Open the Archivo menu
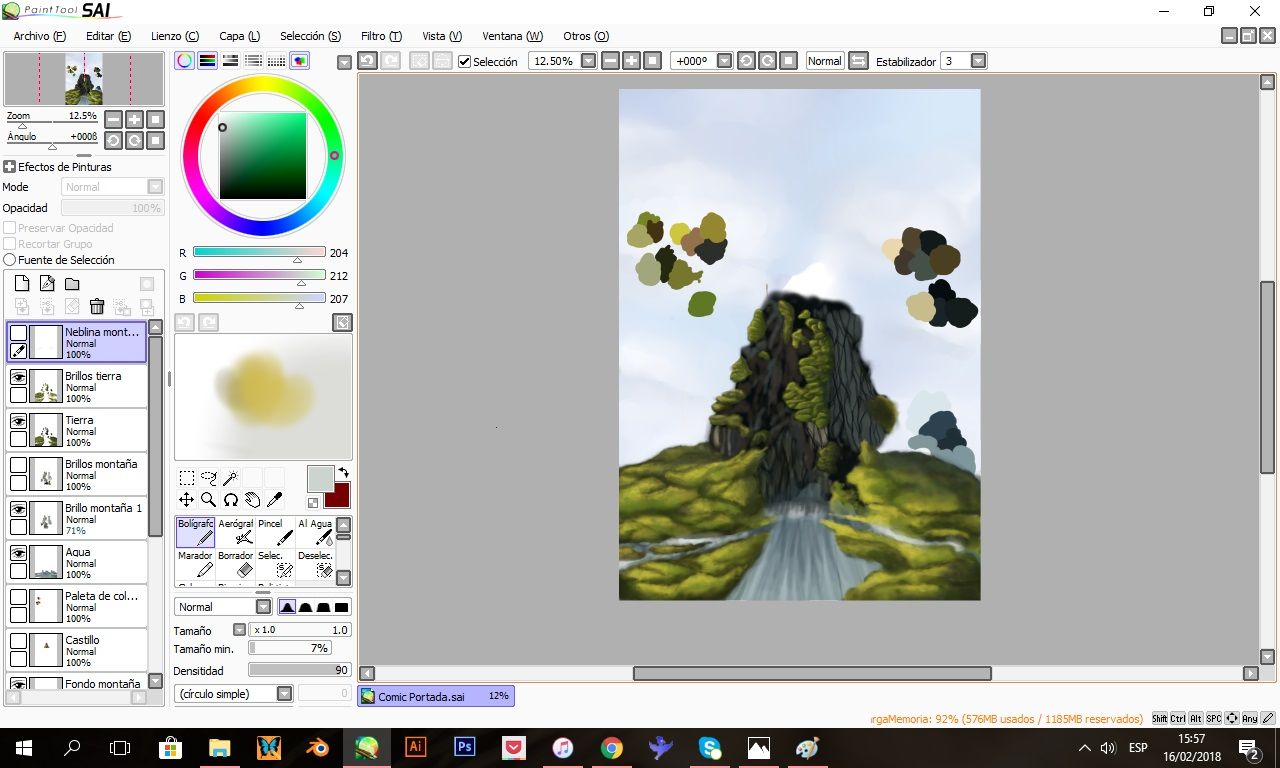This screenshot has height=768, width=1280. click(x=40, y=36)
